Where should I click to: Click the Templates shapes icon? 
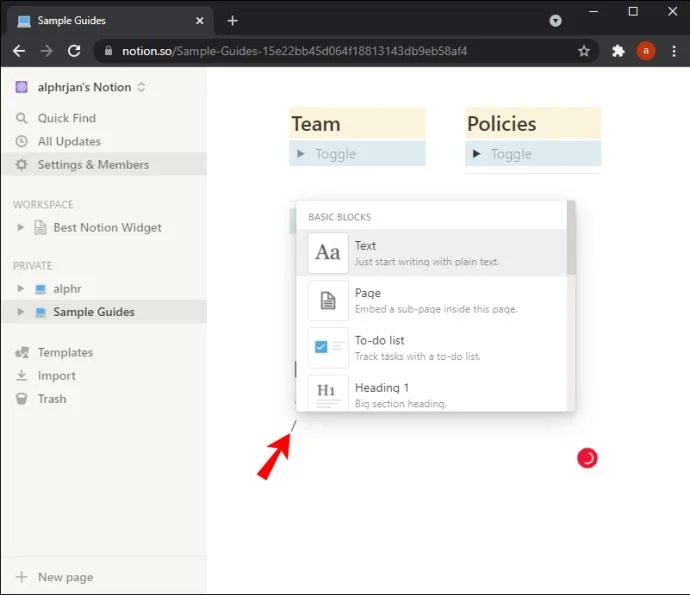click(x=22, y=353)
